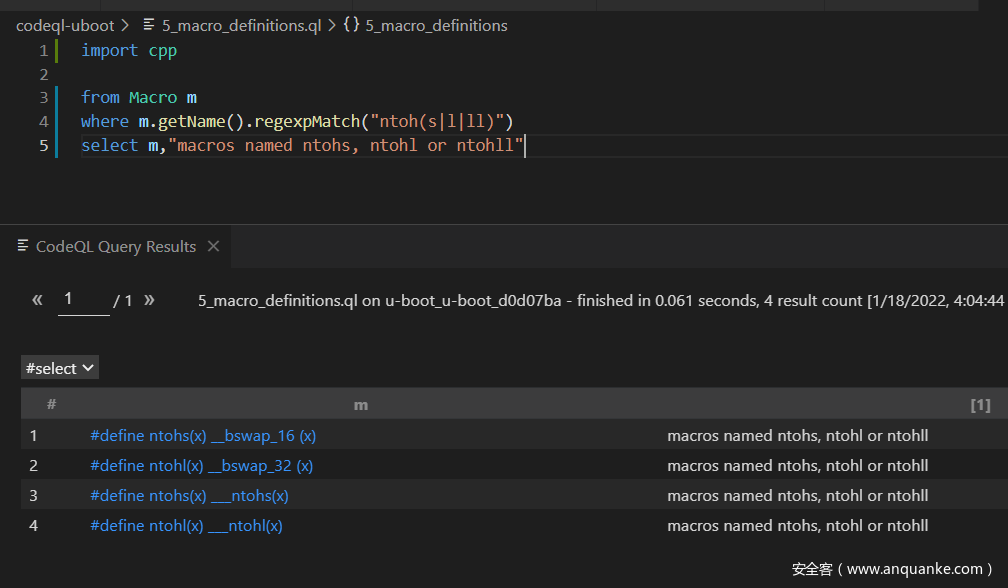Image resolution: width=1008 pixels, height=588 pixels.
Task: Open ntohs __bswap_16 macro definition link
Action: coord(203,436)
